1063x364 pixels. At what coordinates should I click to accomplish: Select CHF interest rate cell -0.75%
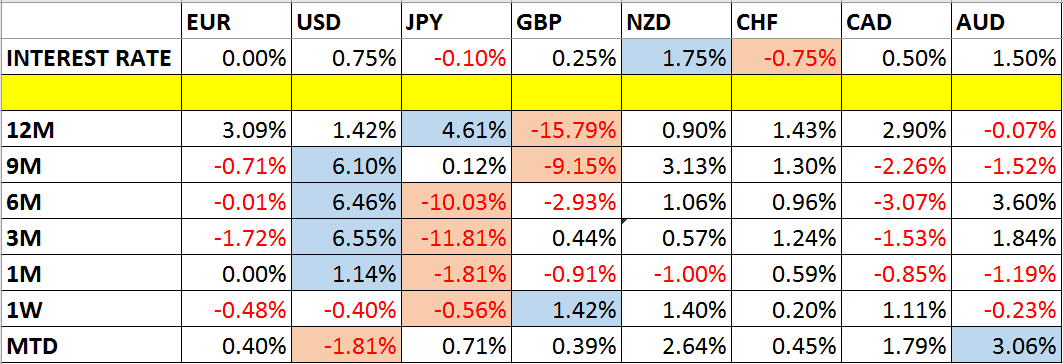click(x=786, y=58)
